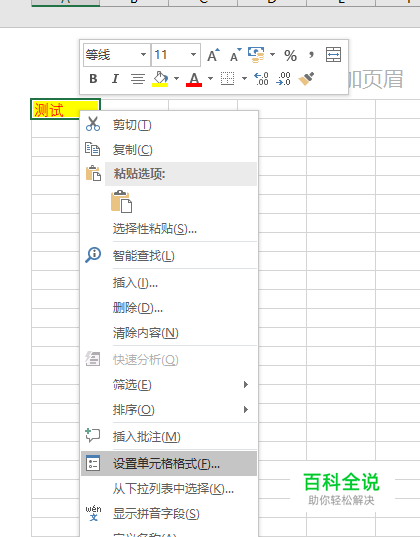Screen dimensions: 420x537
Task: Open 设置单元格格式(F)...
Action: [169, 464]
